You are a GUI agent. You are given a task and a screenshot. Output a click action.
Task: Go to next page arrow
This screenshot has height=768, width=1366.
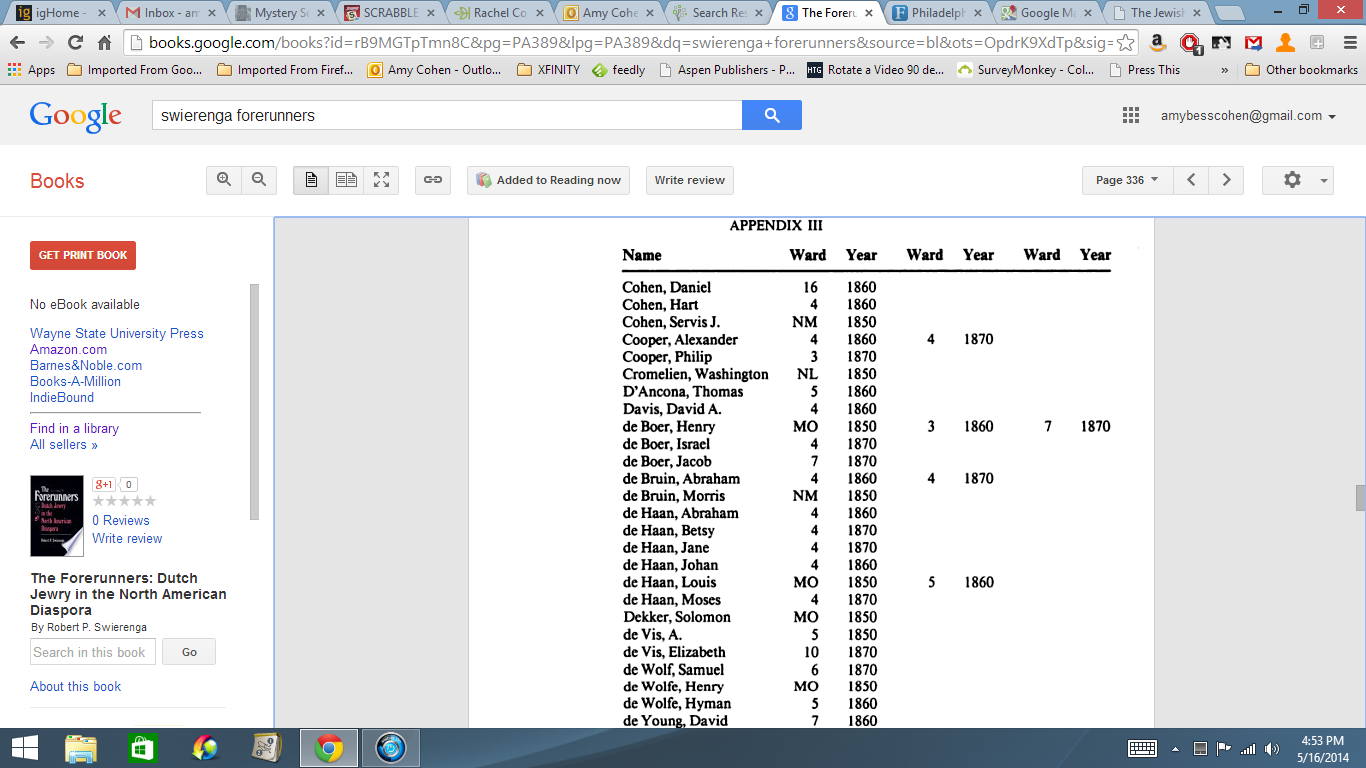1226,180
